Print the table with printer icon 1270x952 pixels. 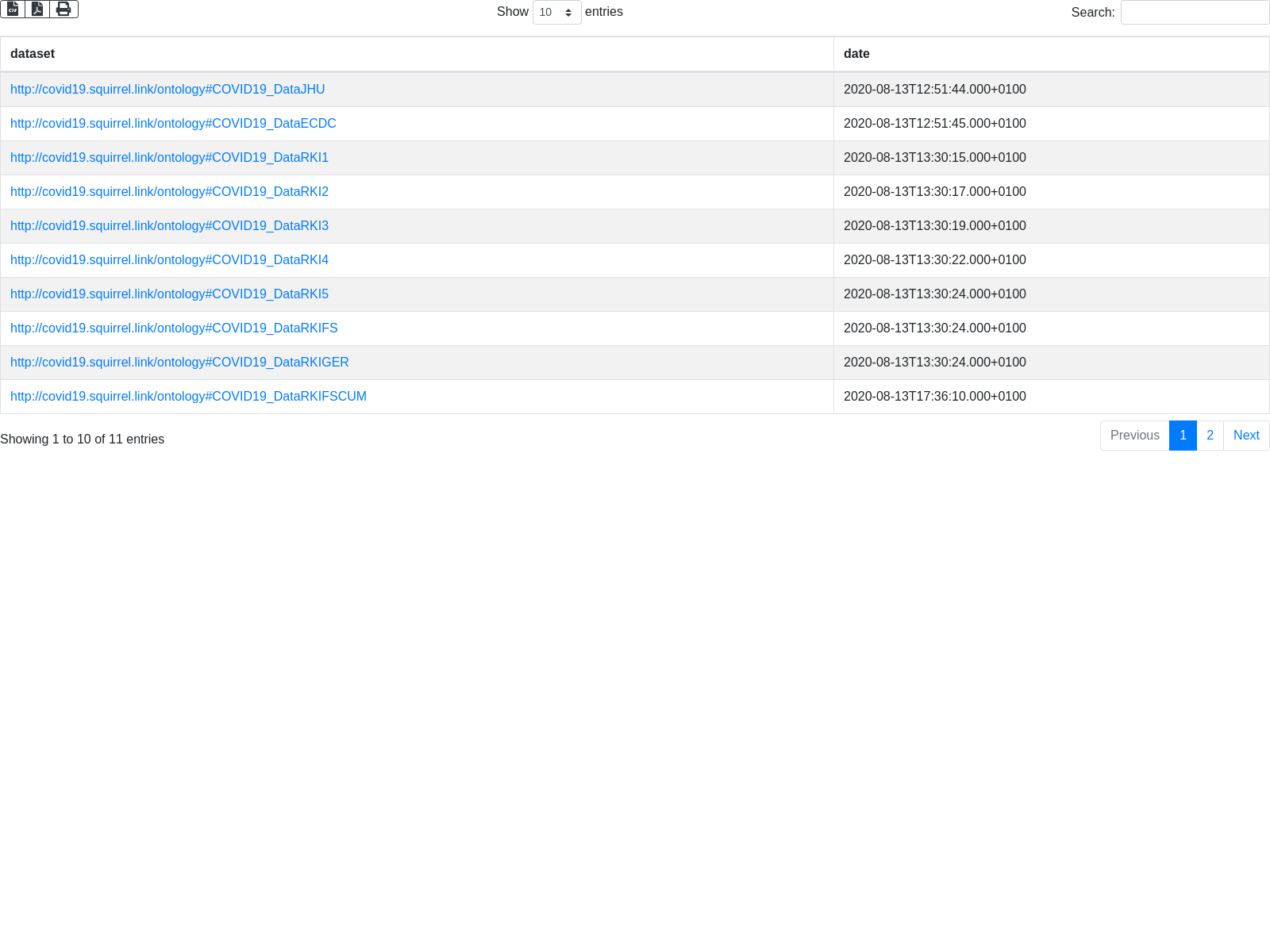pos(63,9)
